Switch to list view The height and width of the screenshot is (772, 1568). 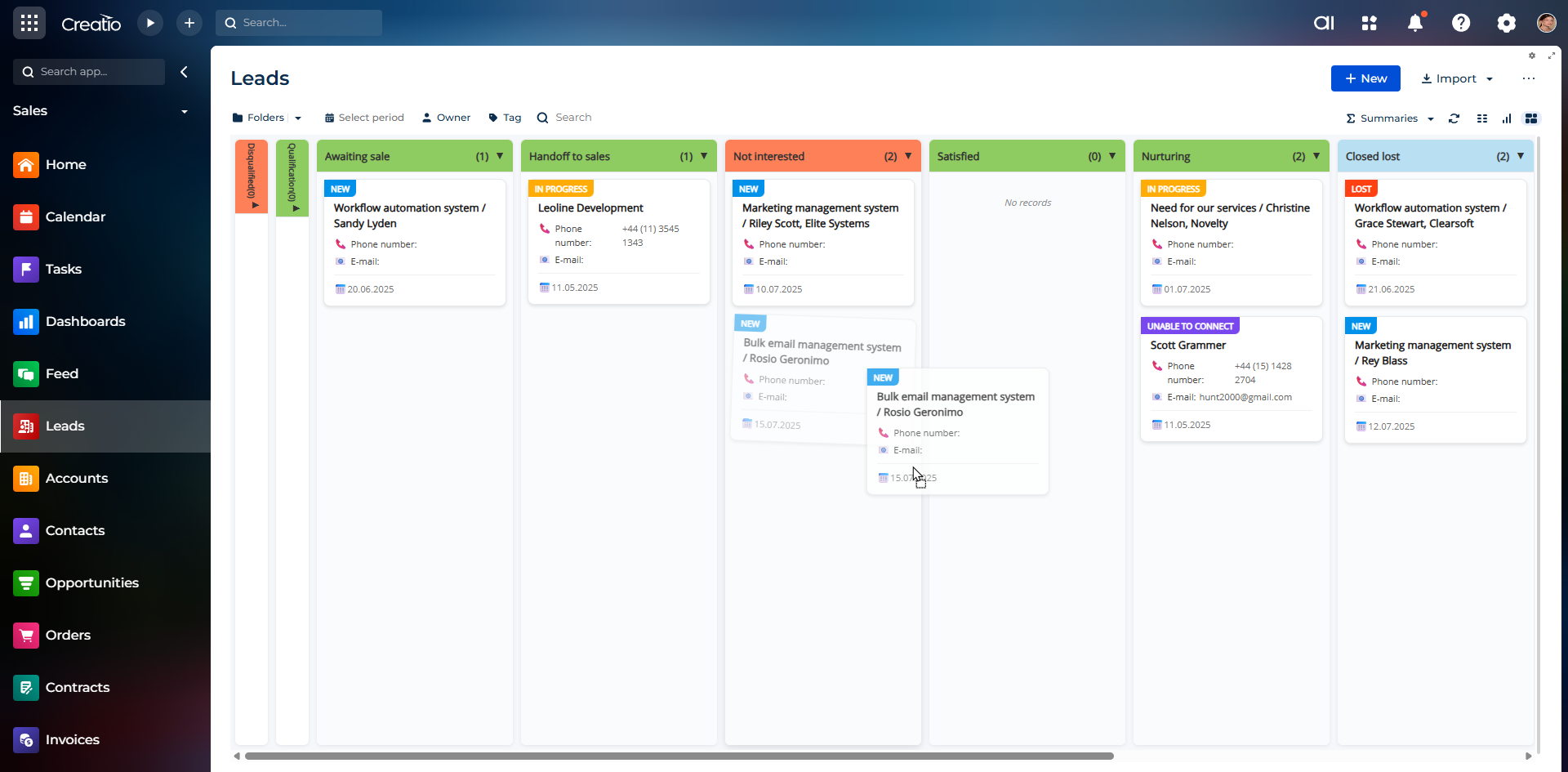1482,118
